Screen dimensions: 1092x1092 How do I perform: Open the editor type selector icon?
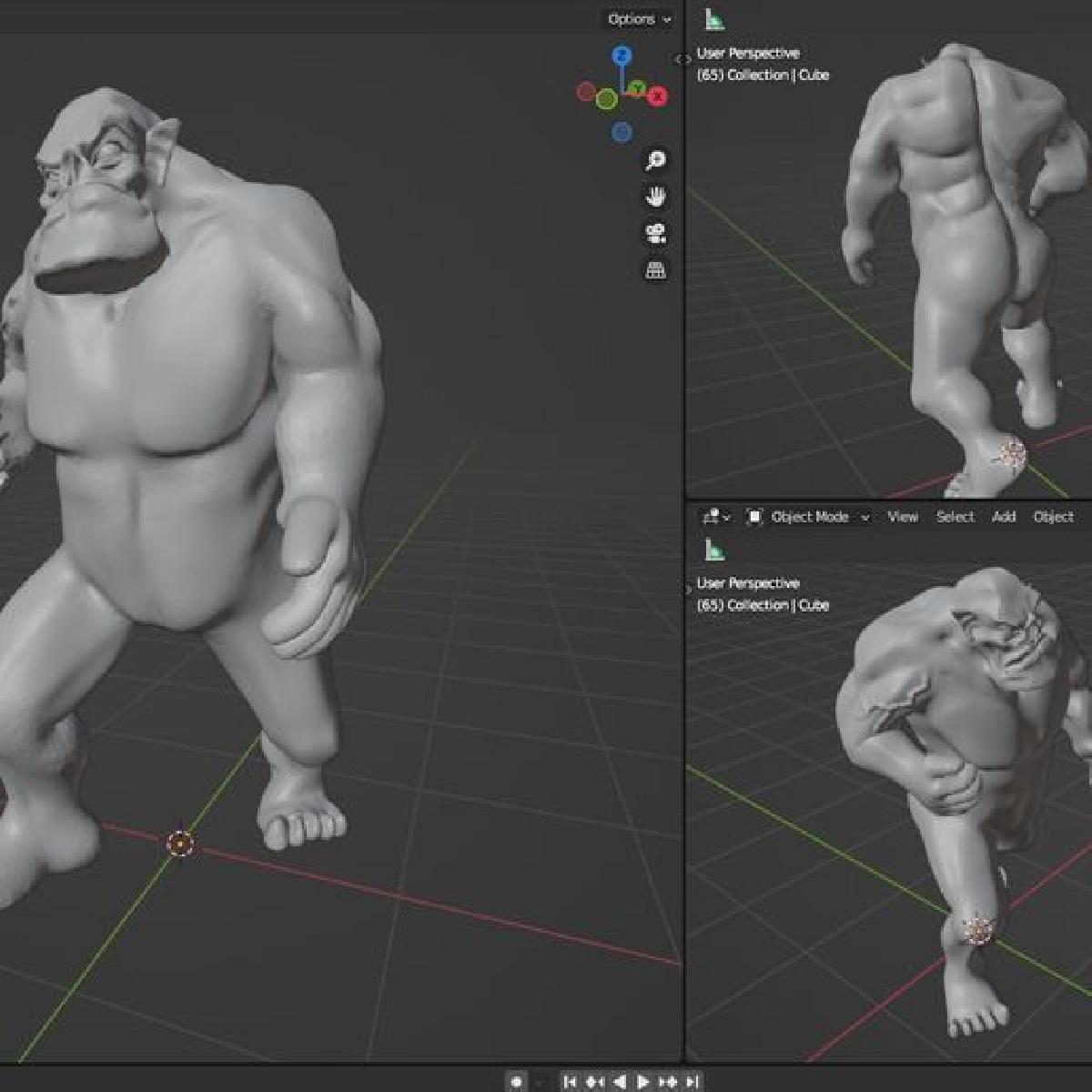tap(714, 517)
